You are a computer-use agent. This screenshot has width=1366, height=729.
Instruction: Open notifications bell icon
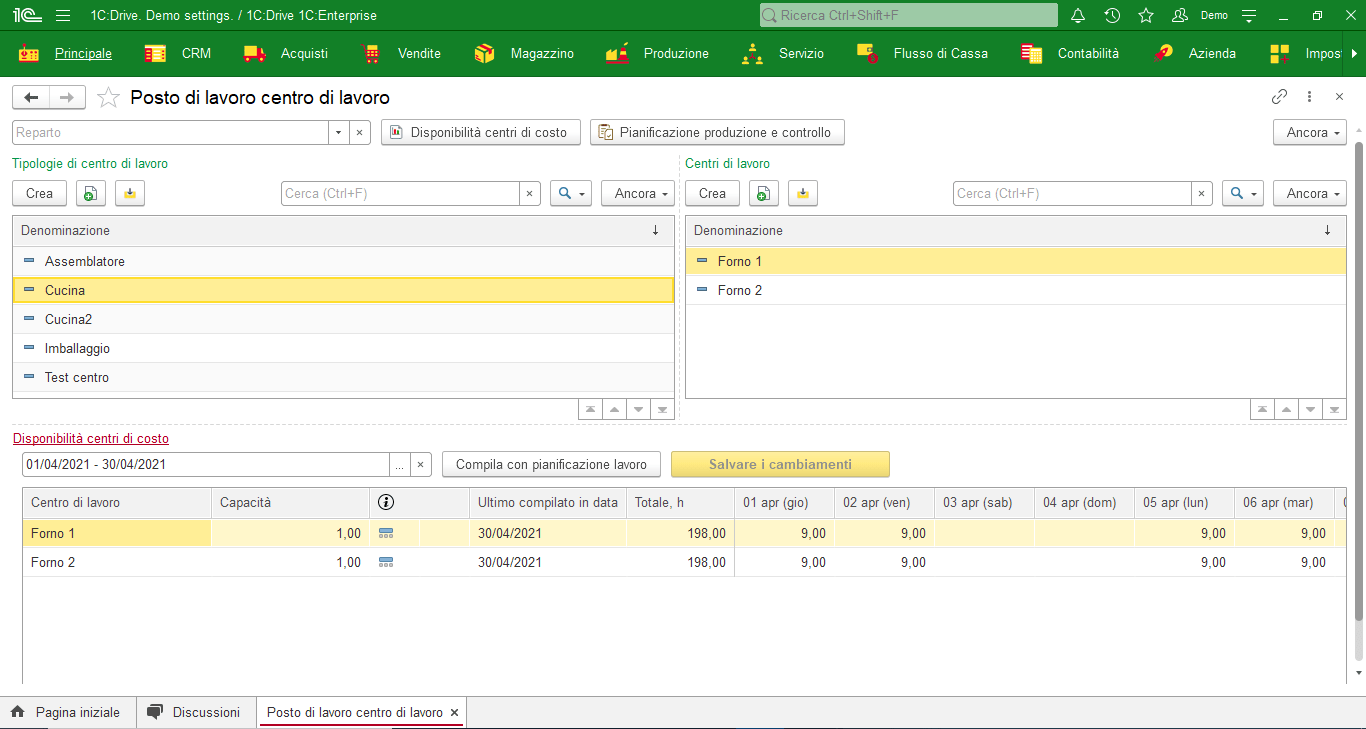(x=1078, y=15)
